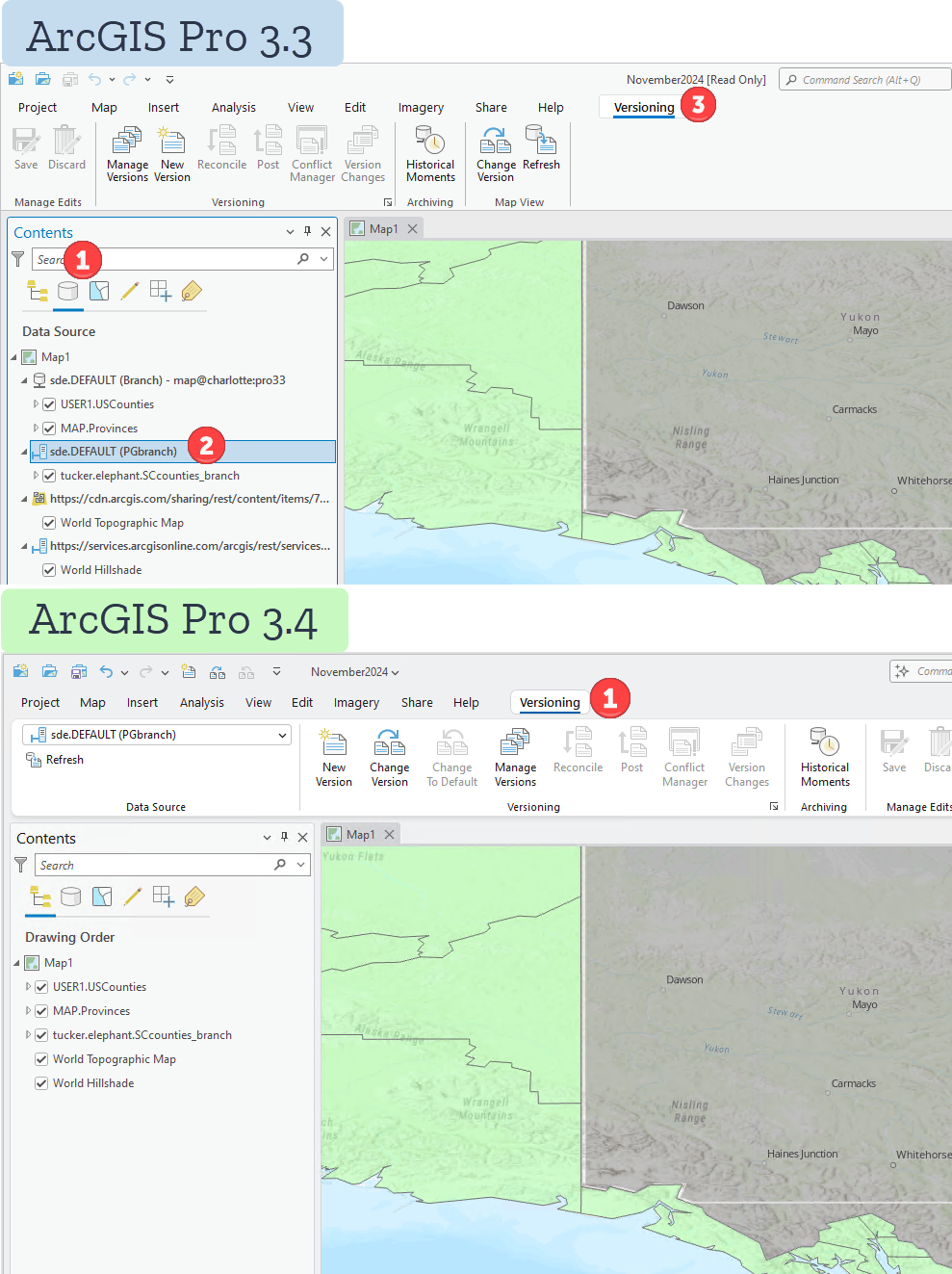Open the Contents pane options arrow in 3.4

pos(267,838)
